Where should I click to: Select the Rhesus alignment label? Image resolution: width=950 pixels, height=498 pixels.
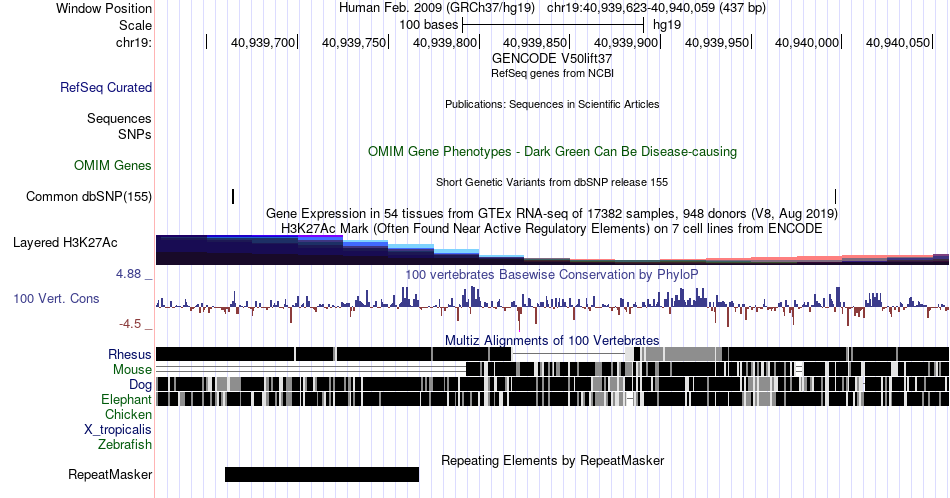click(130, 354)
